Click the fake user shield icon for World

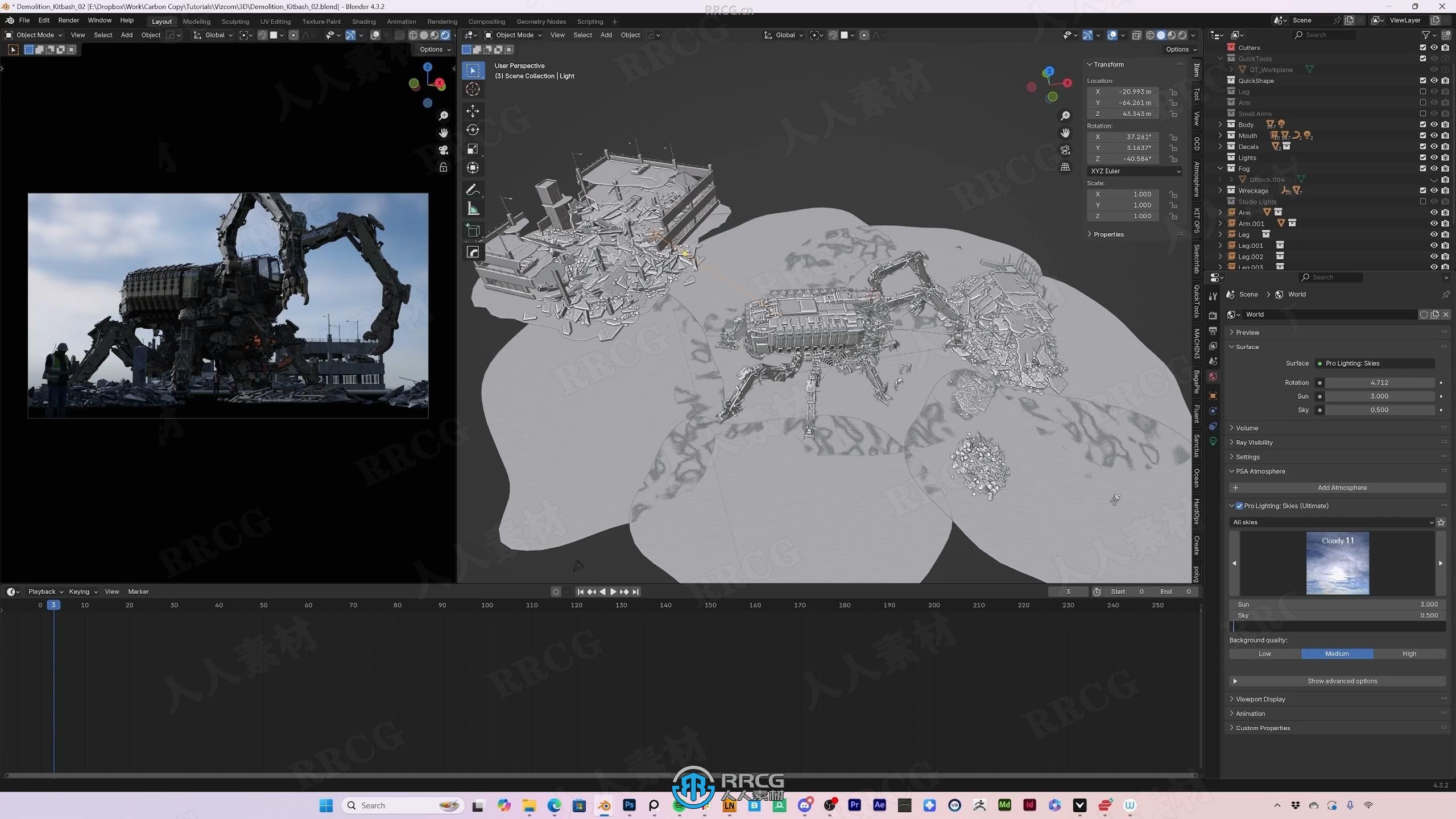point(1424,315)
